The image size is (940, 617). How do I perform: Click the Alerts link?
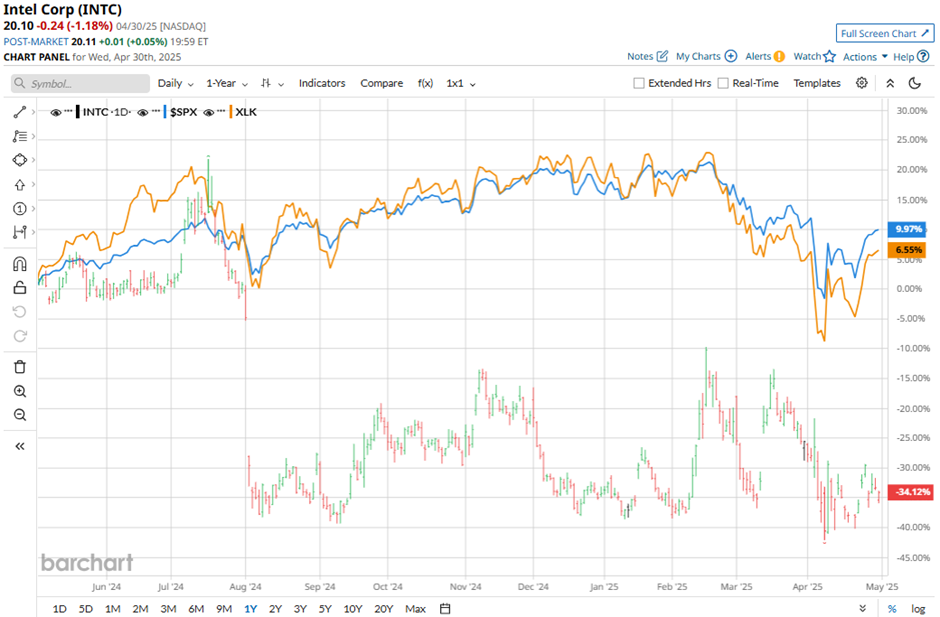[758, 56]
